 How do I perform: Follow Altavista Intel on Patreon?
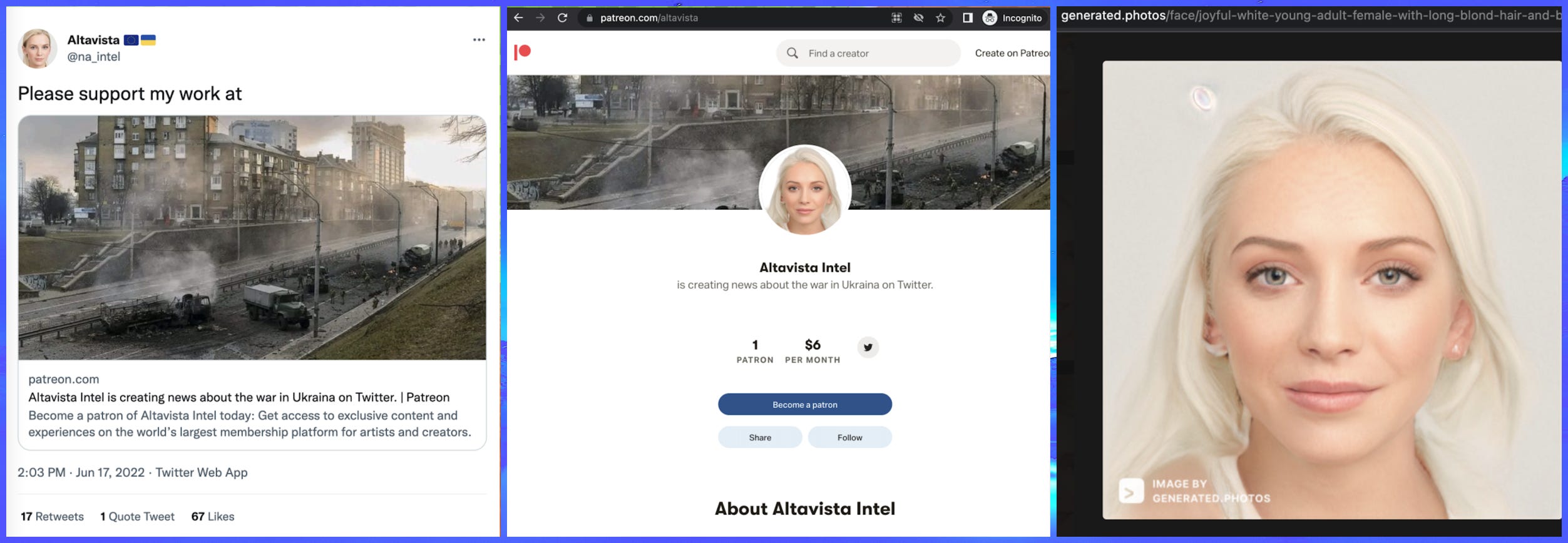(849, 437)
